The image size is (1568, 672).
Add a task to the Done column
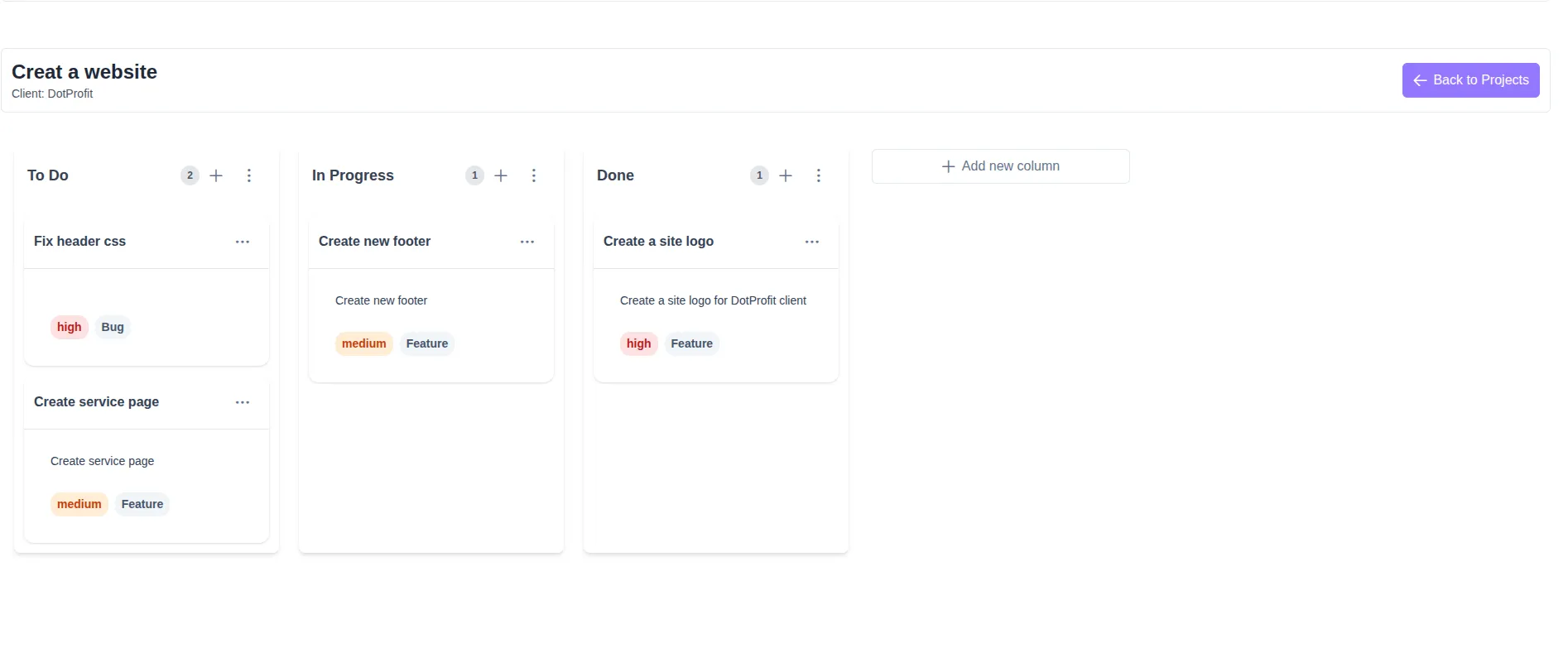pyautogui.click(x=786, y=175)
